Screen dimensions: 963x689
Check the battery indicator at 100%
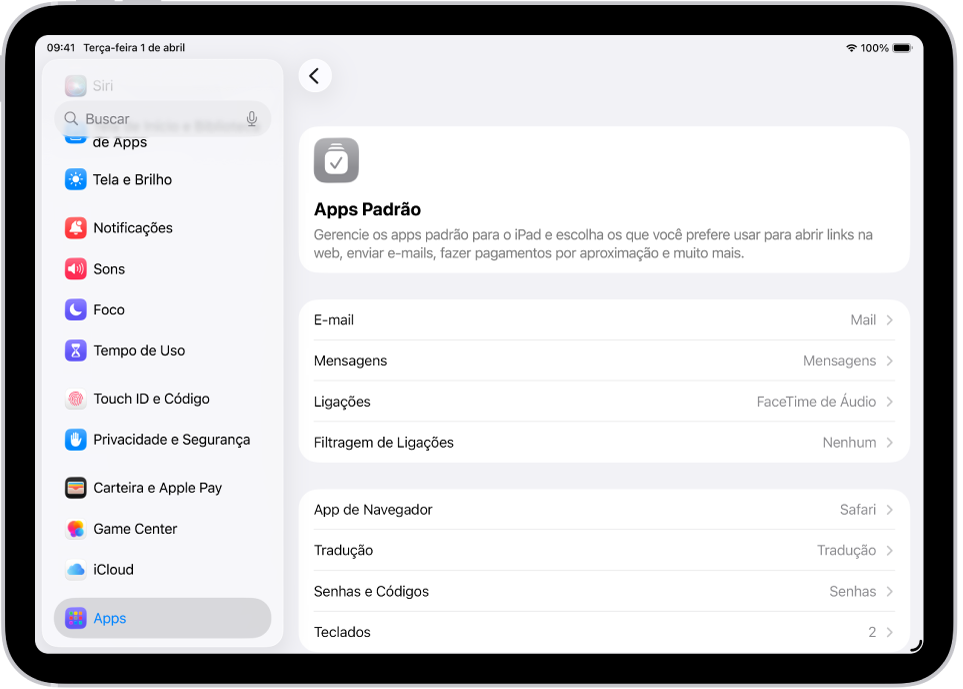point(901,46)
